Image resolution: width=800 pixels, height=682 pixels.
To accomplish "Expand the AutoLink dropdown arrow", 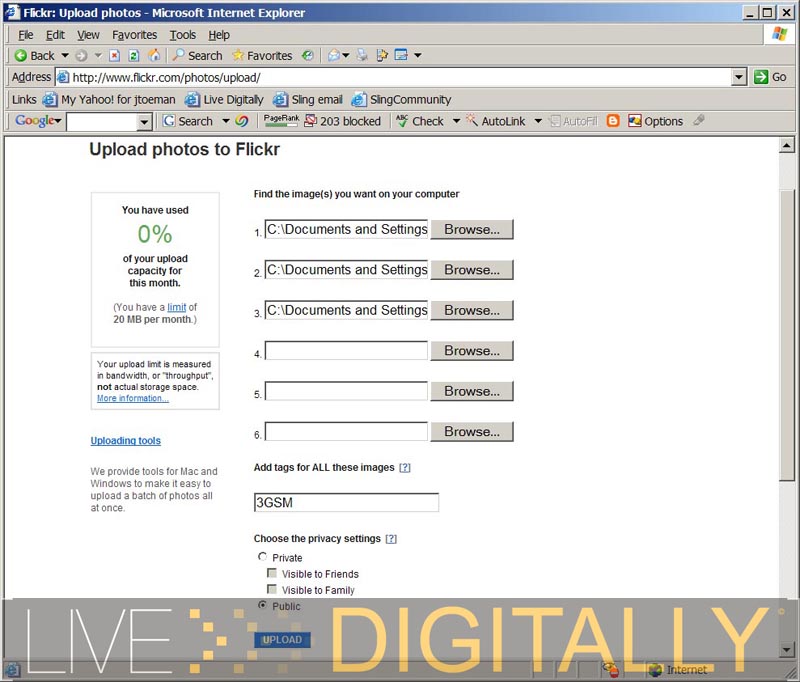I will pyautogui.click(x=537, y=121).
